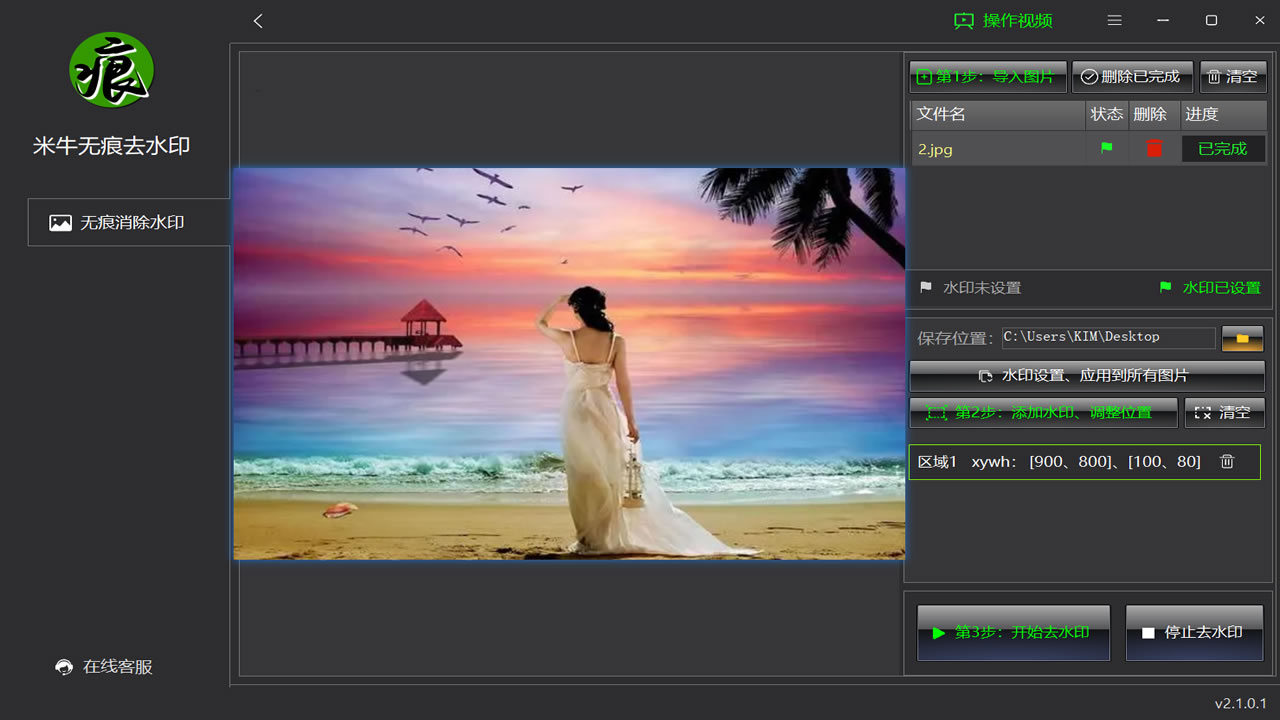This screenshot has width=1280, height=720.
Task: Click the green 痕 app logo
Action: 111,70
